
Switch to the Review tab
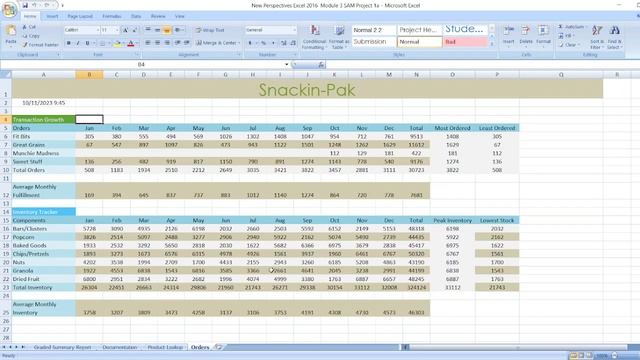click(x=158, y=16)
